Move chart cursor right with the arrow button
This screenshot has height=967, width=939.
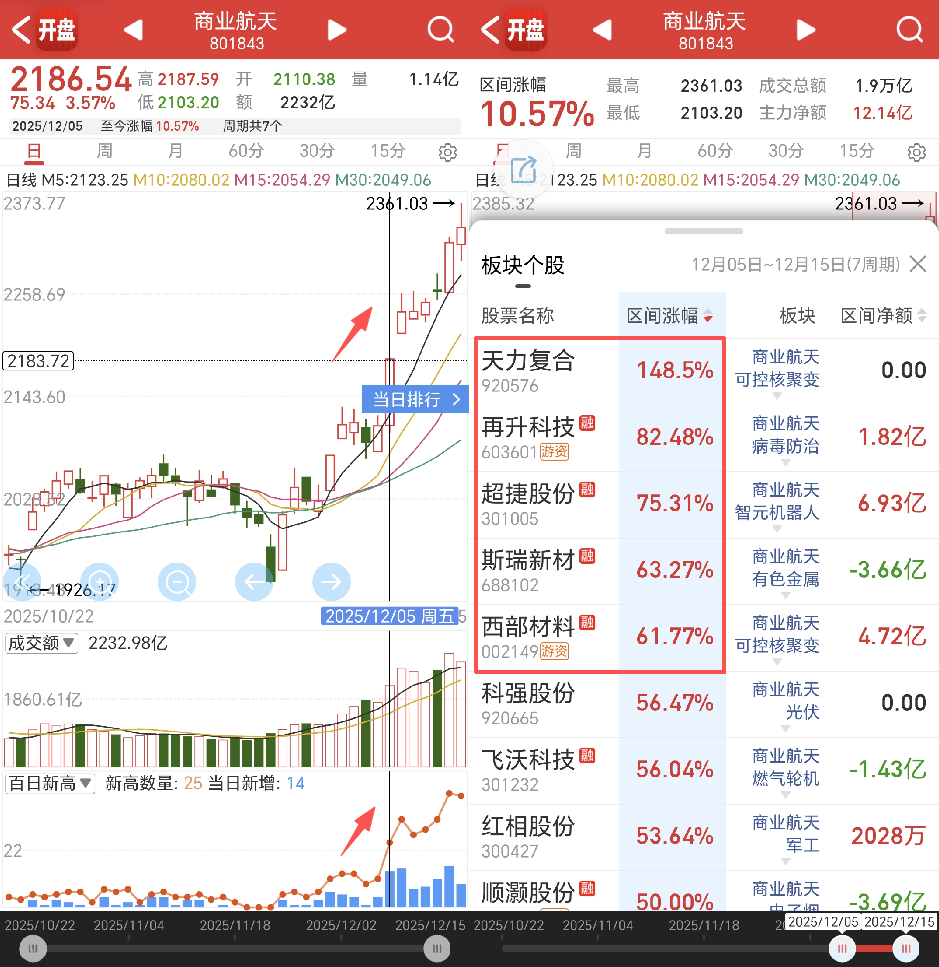(x=331, y=581)
